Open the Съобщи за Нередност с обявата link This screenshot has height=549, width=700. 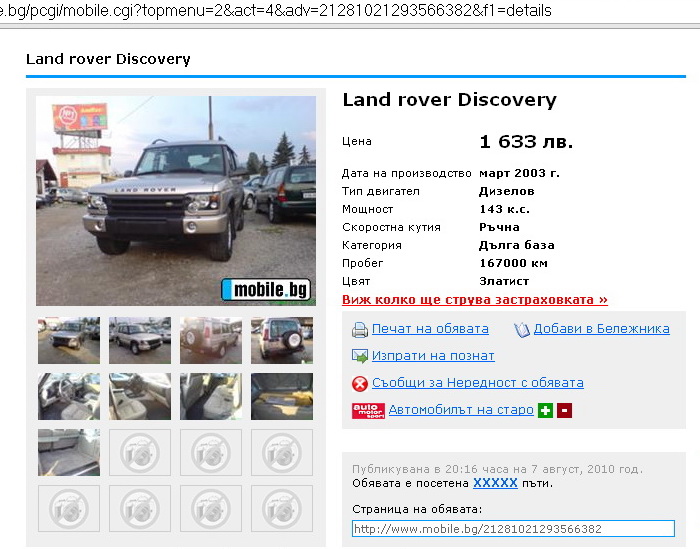[x=478, y=383]
